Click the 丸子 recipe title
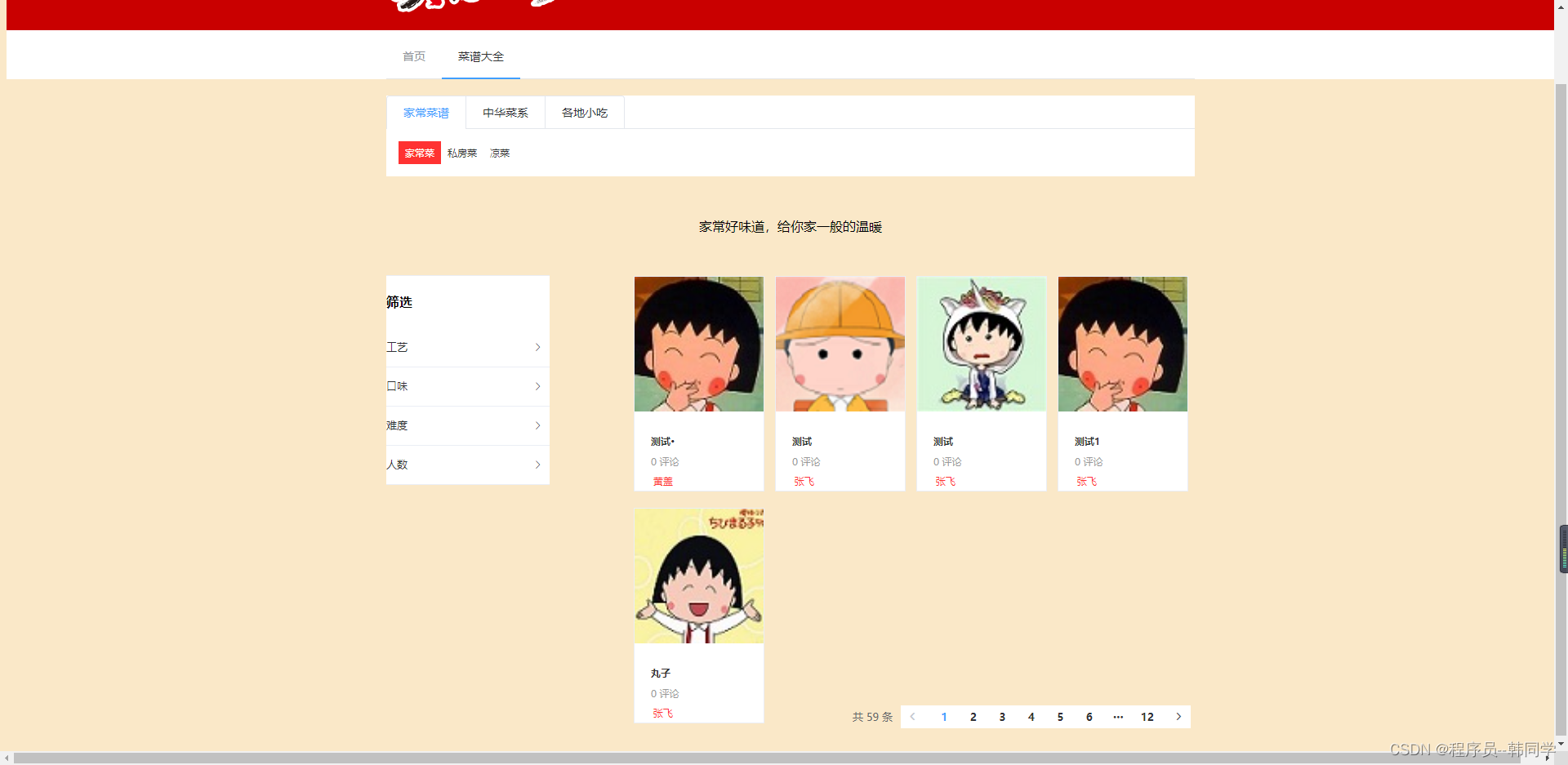1568x765 pixels. 661,674
